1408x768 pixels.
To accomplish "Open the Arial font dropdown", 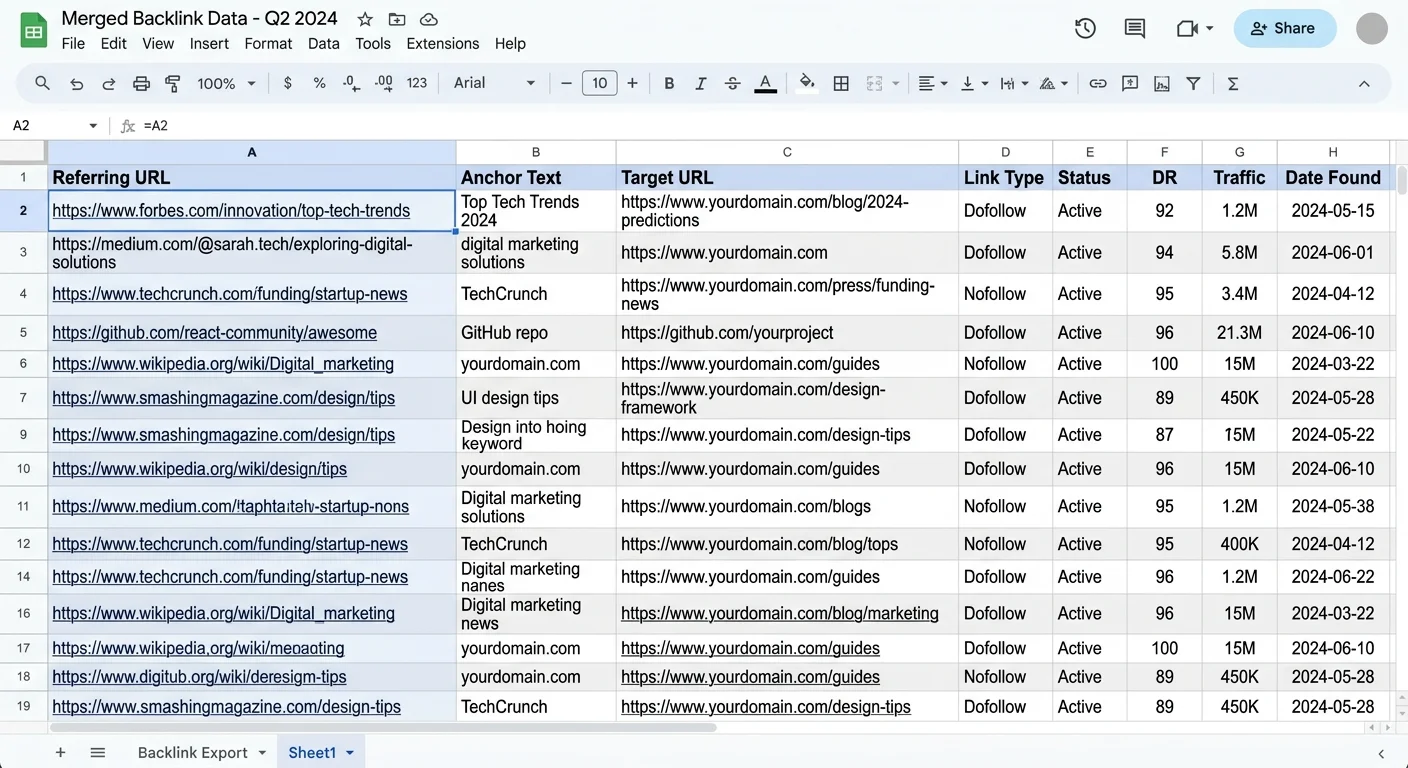I will [x=494, y=83].
